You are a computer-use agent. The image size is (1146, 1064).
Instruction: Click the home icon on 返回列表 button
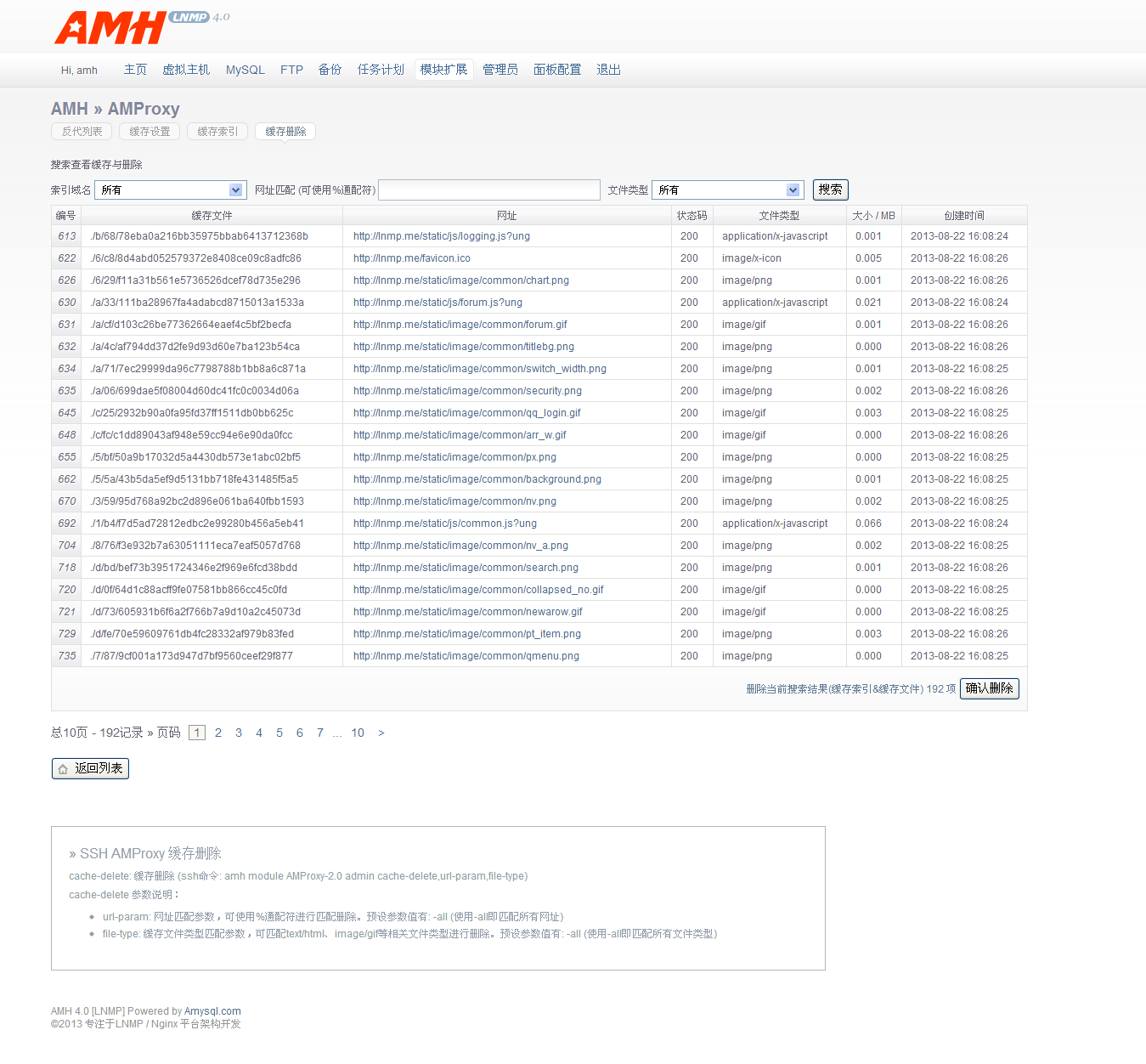(63, 769)
